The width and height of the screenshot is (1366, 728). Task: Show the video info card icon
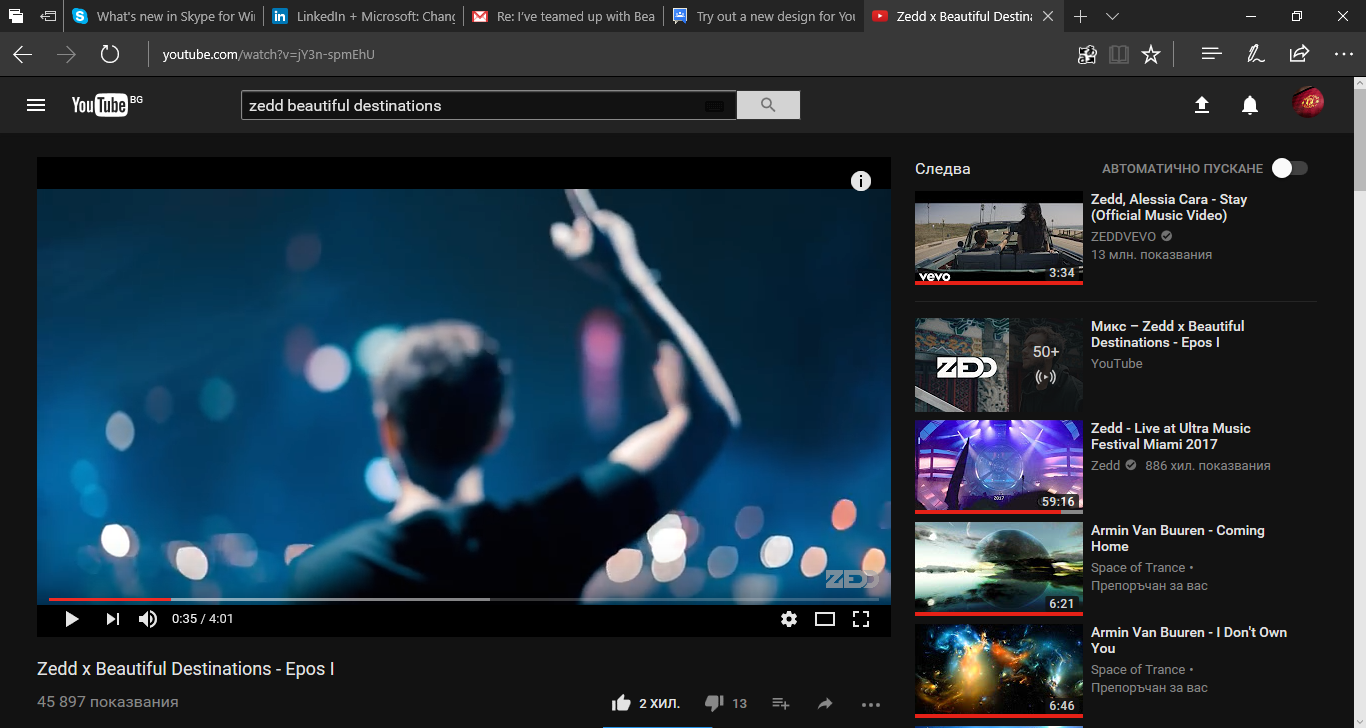tap(861, 181)
